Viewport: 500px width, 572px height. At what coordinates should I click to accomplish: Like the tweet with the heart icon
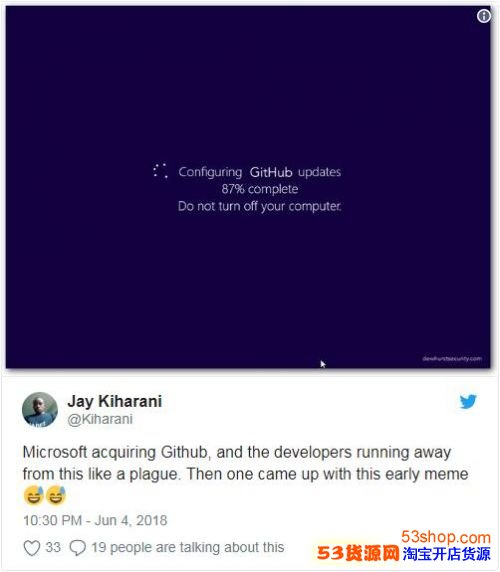coord(32,548)
